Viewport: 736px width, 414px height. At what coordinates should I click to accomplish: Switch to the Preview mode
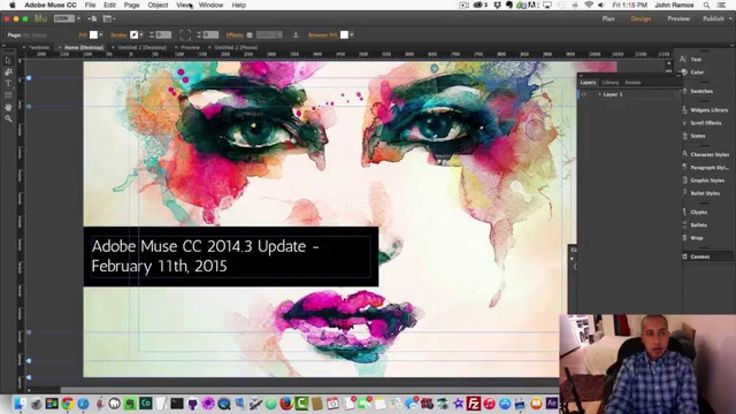(x=678, y=19)
